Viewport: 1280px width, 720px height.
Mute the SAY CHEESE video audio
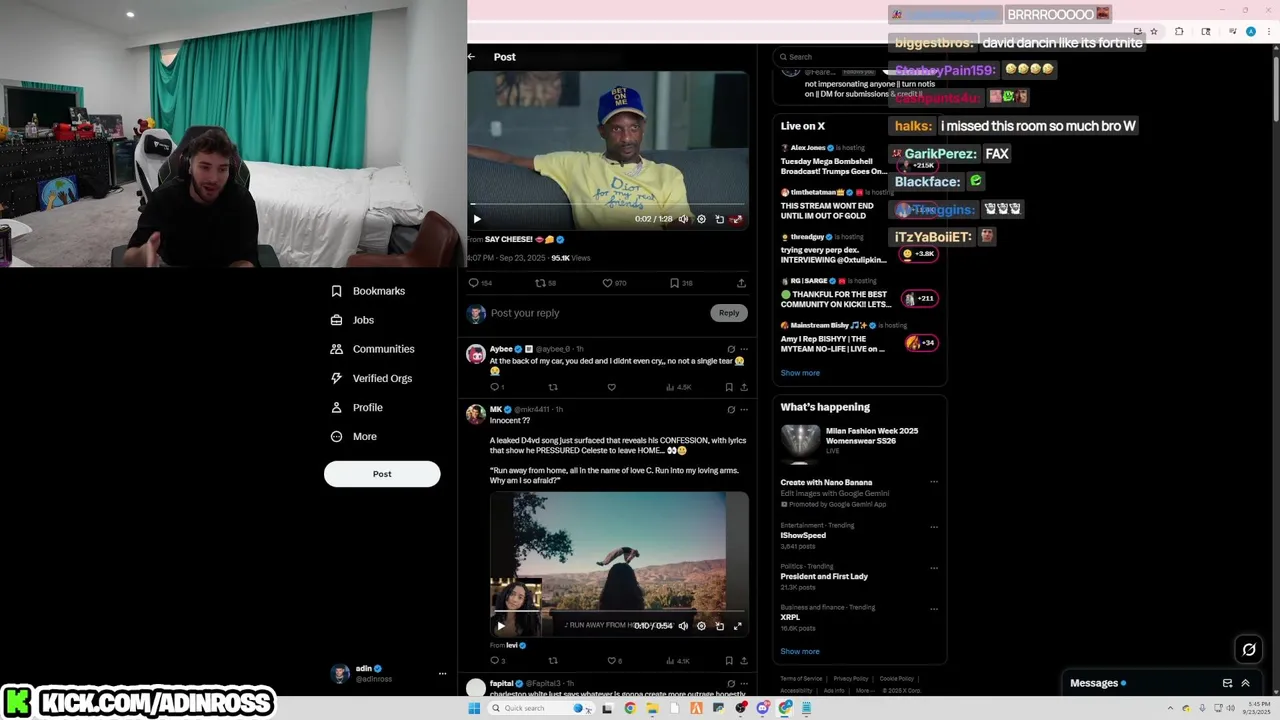tap(683, 219)
